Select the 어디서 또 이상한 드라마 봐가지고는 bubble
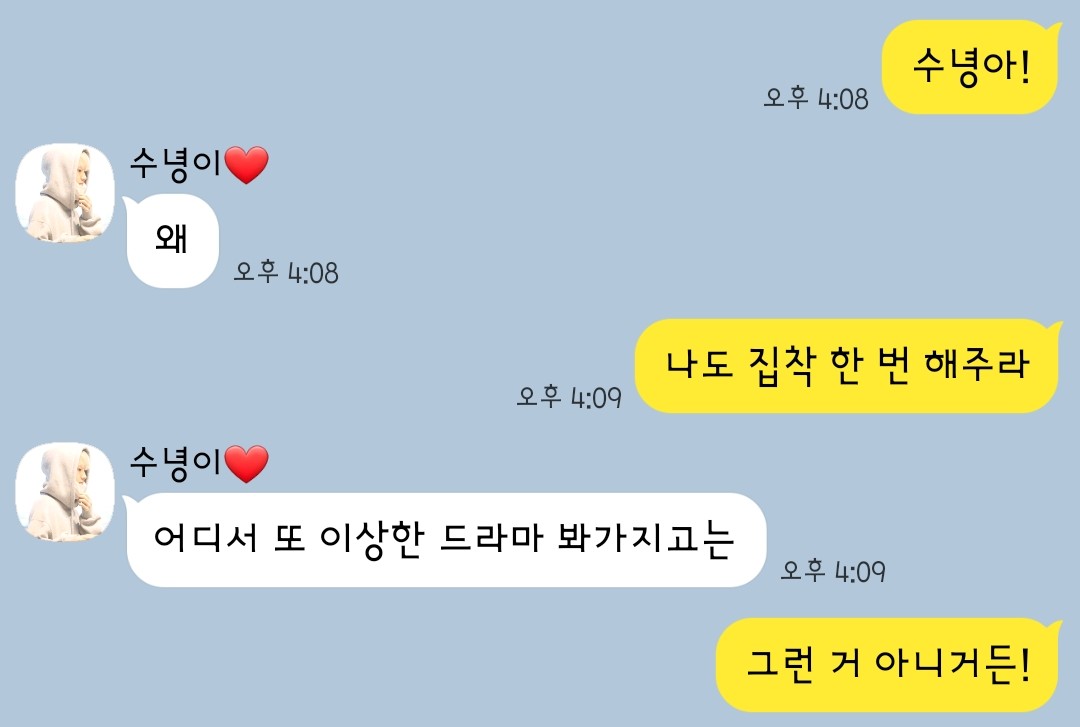Viewport: 1080px width, 727px height. click(x=445, y=540)
